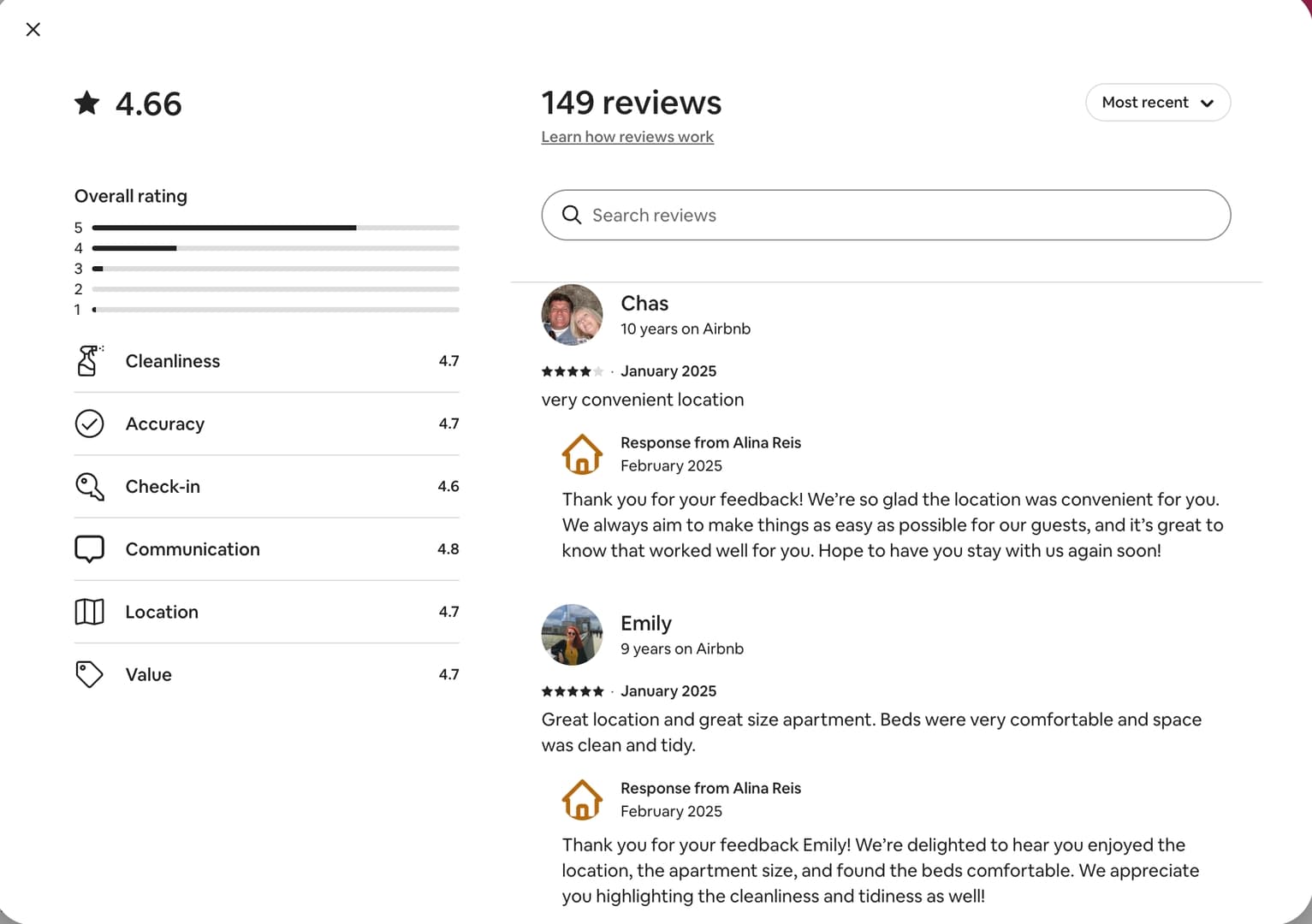This screenshot has width=1312, height=924.
Task: Click the star icon beside 4.66
Action: 87,104
